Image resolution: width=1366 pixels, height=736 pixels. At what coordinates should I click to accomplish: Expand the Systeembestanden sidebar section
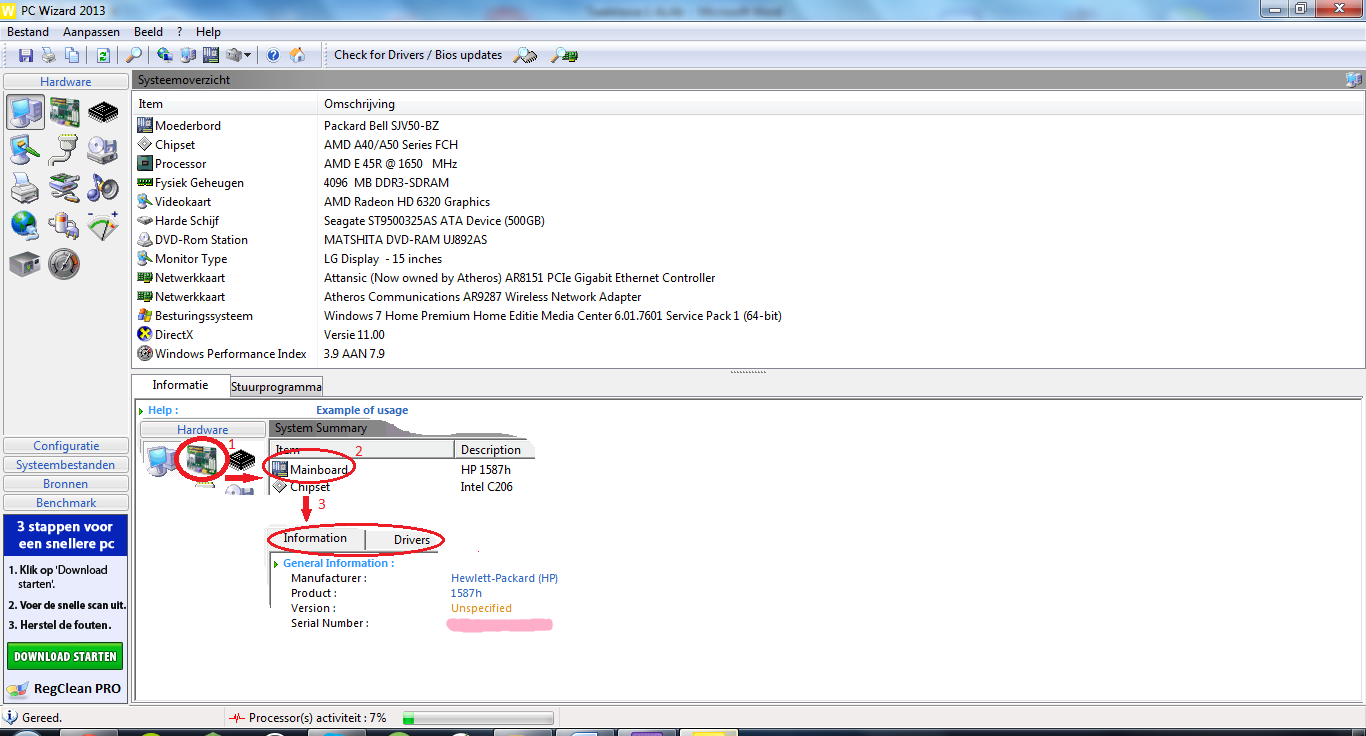(x=66, y=465)
